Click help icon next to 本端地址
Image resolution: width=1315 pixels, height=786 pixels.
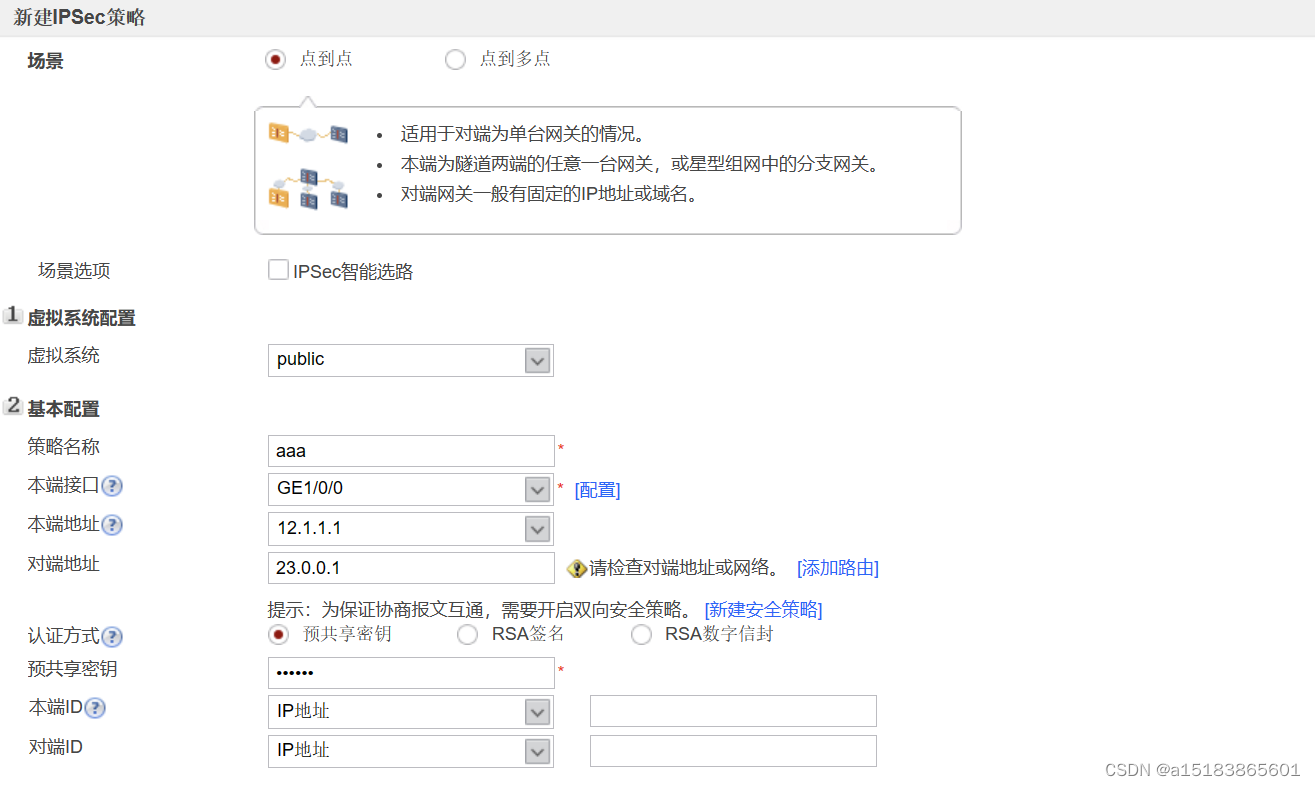113,525
